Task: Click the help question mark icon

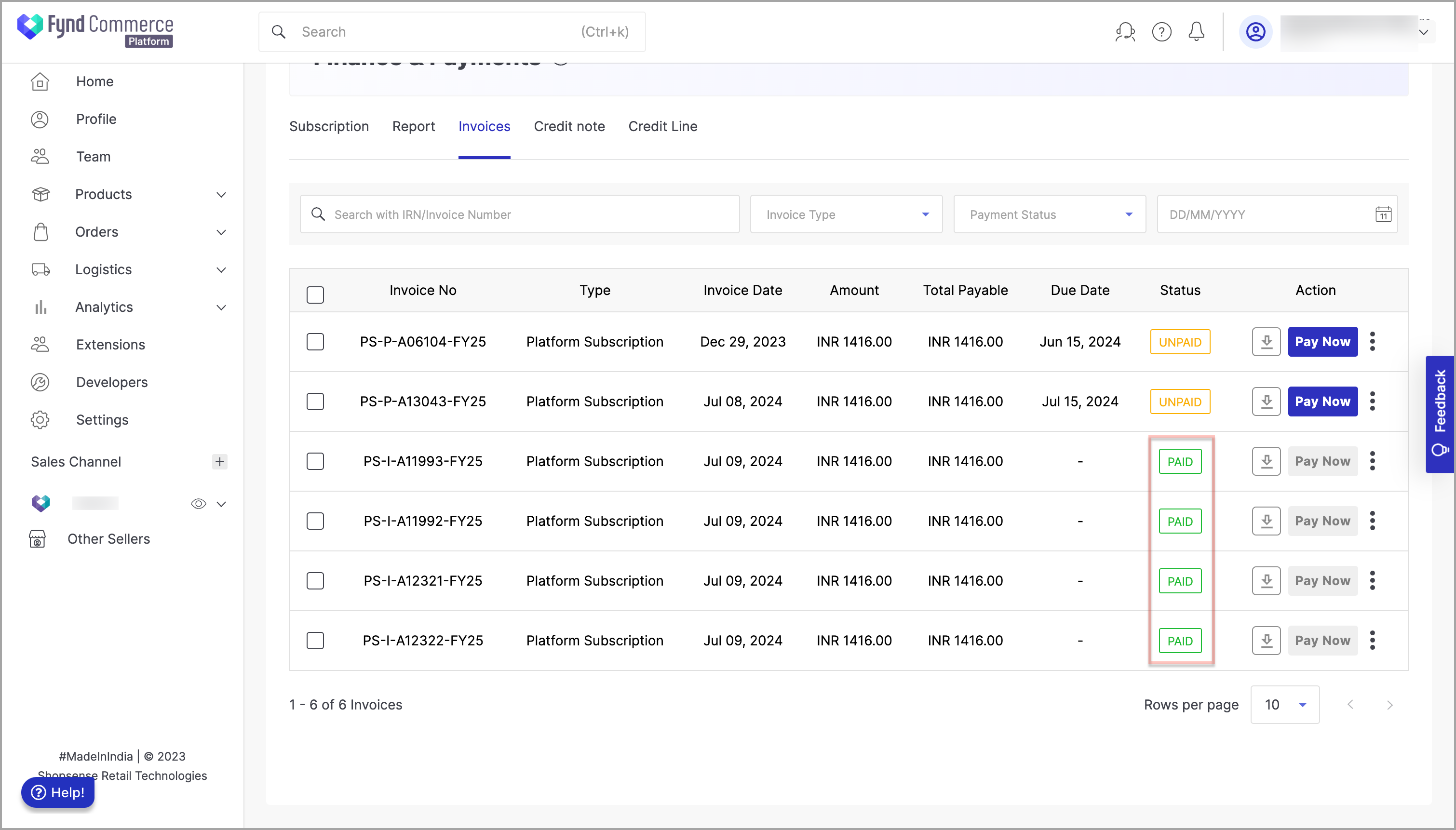Action: click(1161, 32)
